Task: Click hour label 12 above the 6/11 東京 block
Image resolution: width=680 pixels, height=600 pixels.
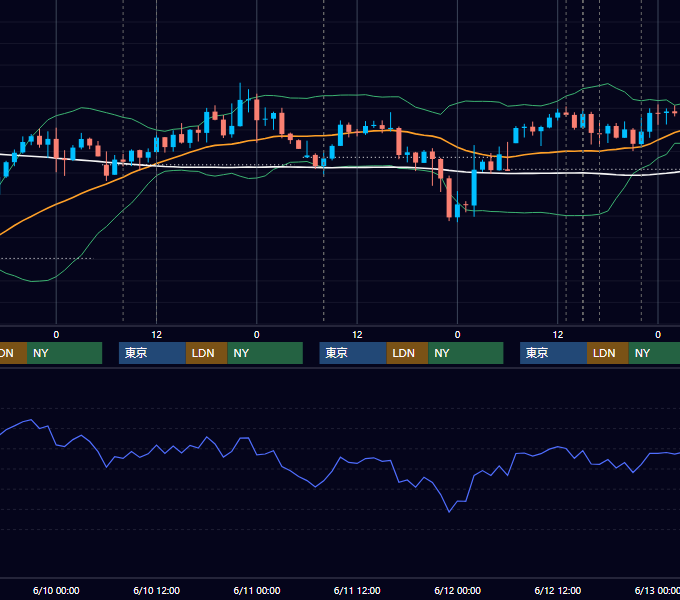Action: (357, 335)
